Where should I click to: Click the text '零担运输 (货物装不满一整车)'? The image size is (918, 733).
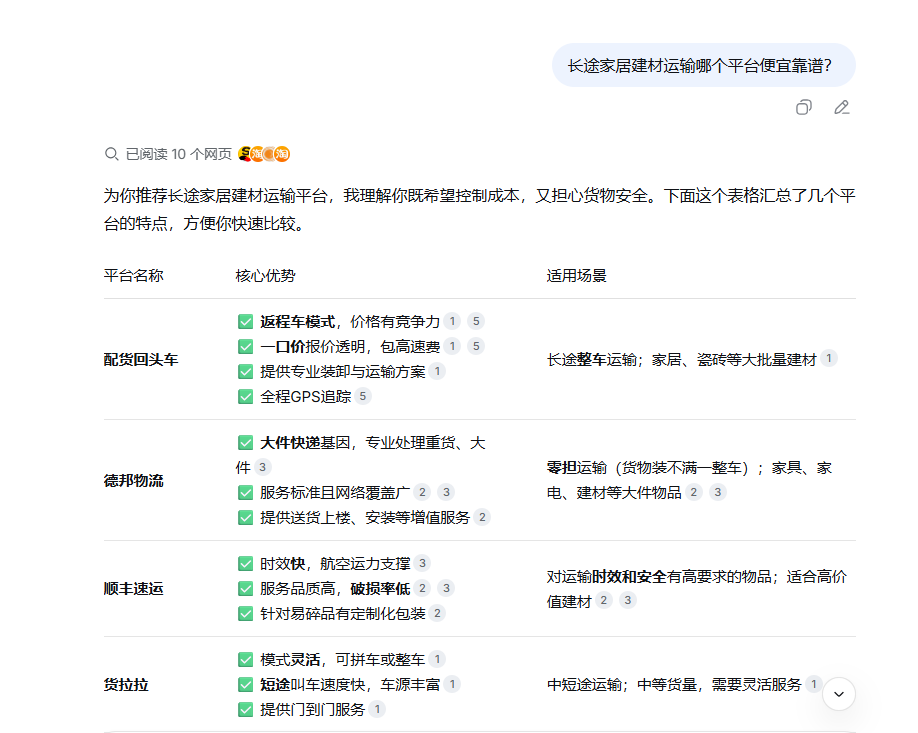coord(648,468)
